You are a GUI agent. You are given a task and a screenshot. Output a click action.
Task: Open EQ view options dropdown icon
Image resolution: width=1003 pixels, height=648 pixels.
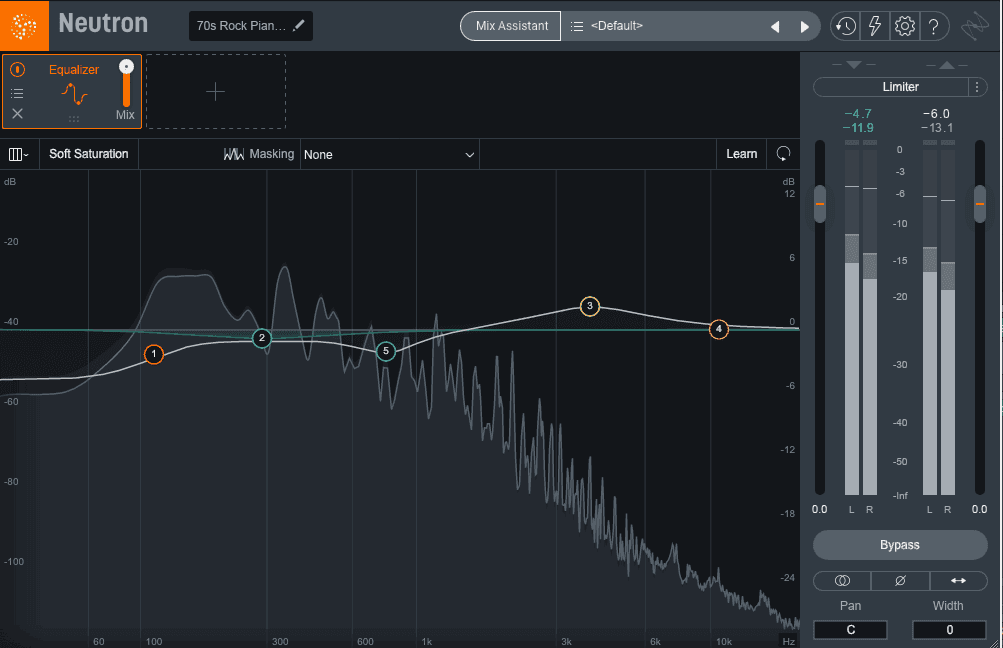(x=19, y=154)
